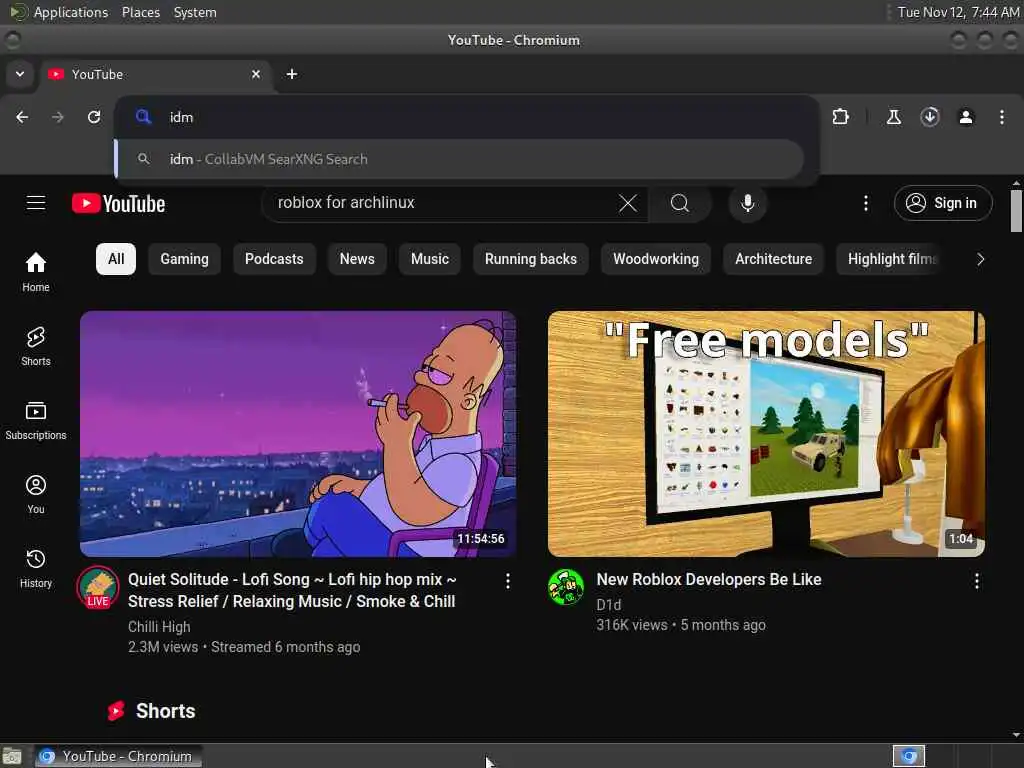Click the YouTube - Chromium taskbar button
The height and width of the screenshot is (768, 1024).
(x=118, y=756)
